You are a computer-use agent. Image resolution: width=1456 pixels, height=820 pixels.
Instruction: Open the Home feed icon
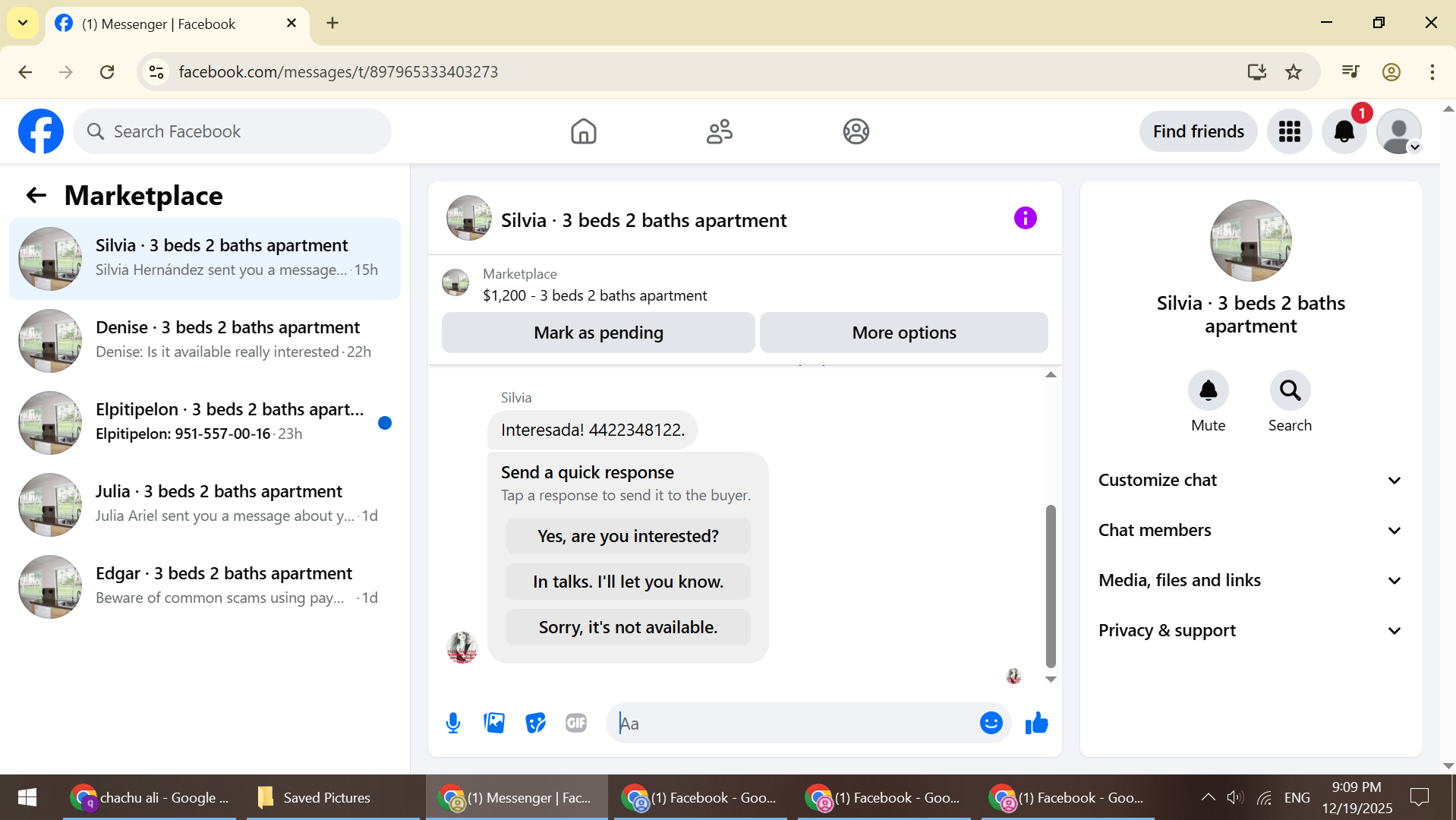coord(583,131)
